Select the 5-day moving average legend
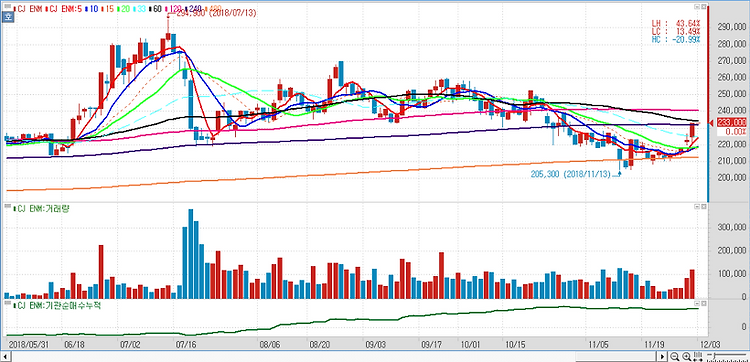750x362 pixels. tap(64, 9)
